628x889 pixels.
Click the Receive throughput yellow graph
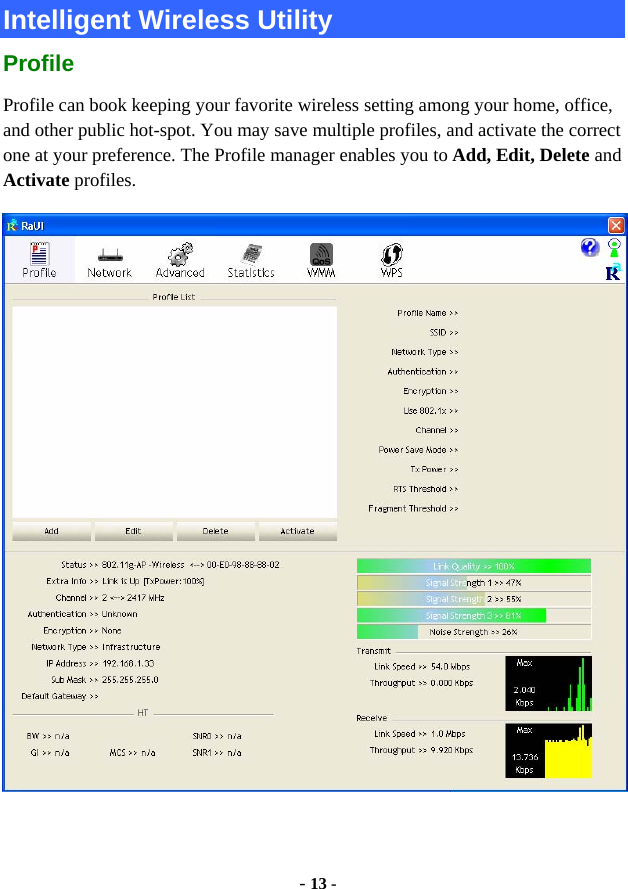pyautogui.click(x=549, y=751)
